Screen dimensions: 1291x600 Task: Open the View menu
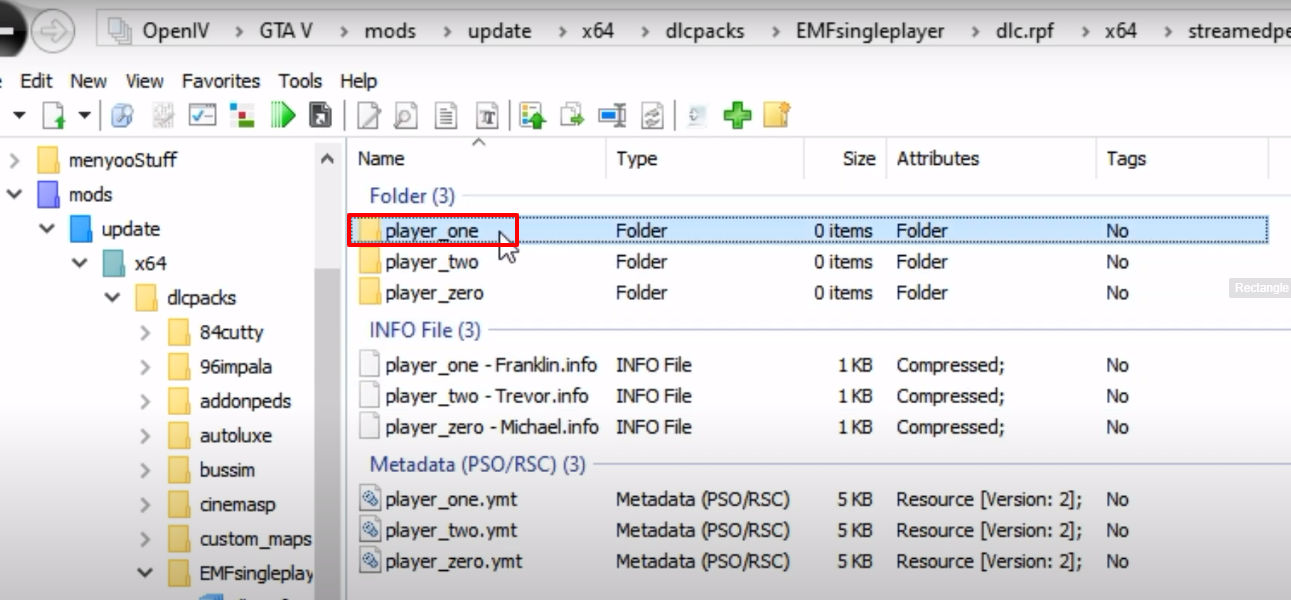(x=144, y=81)
